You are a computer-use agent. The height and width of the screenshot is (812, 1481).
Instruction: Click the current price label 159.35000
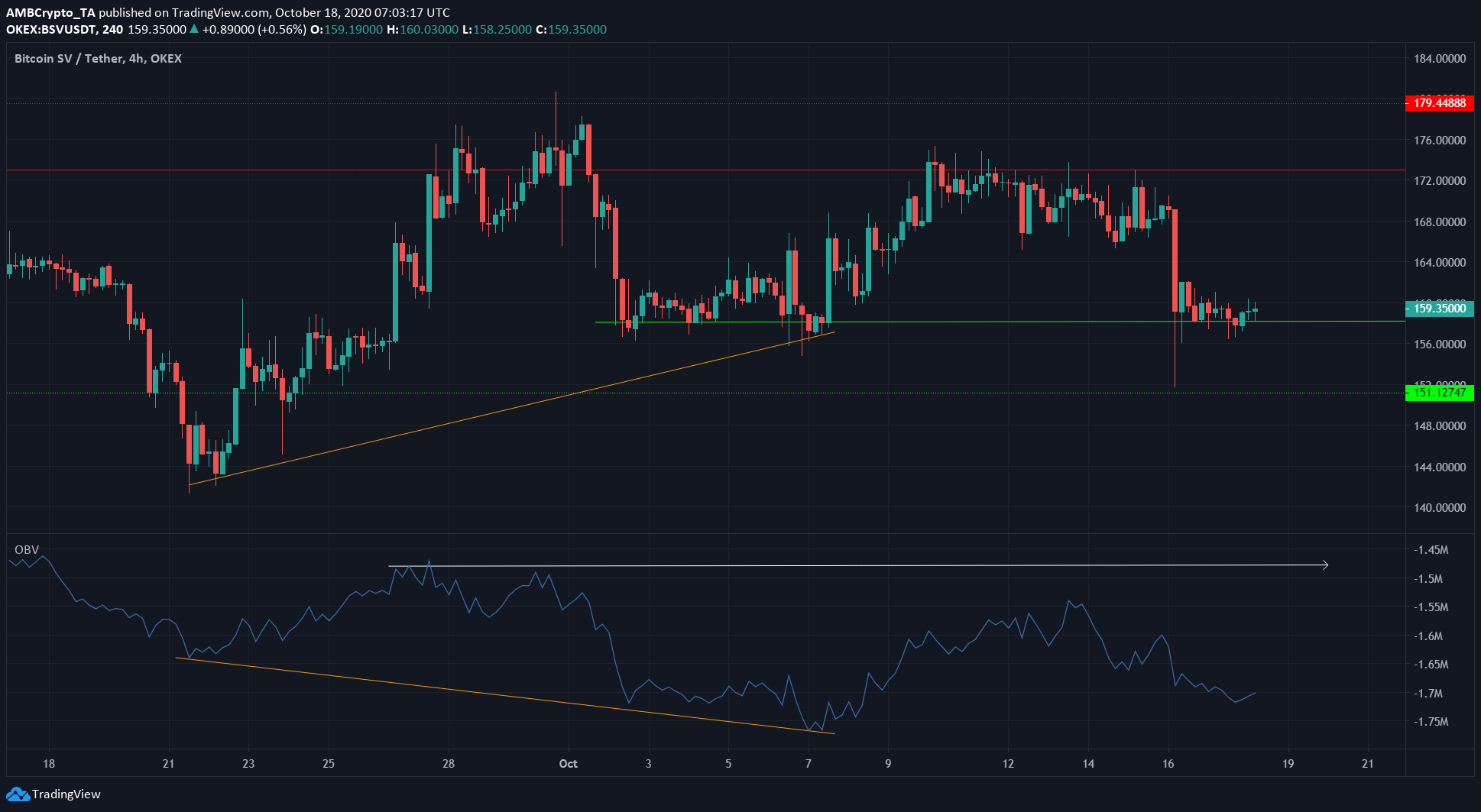click(x=1439, y=309)
